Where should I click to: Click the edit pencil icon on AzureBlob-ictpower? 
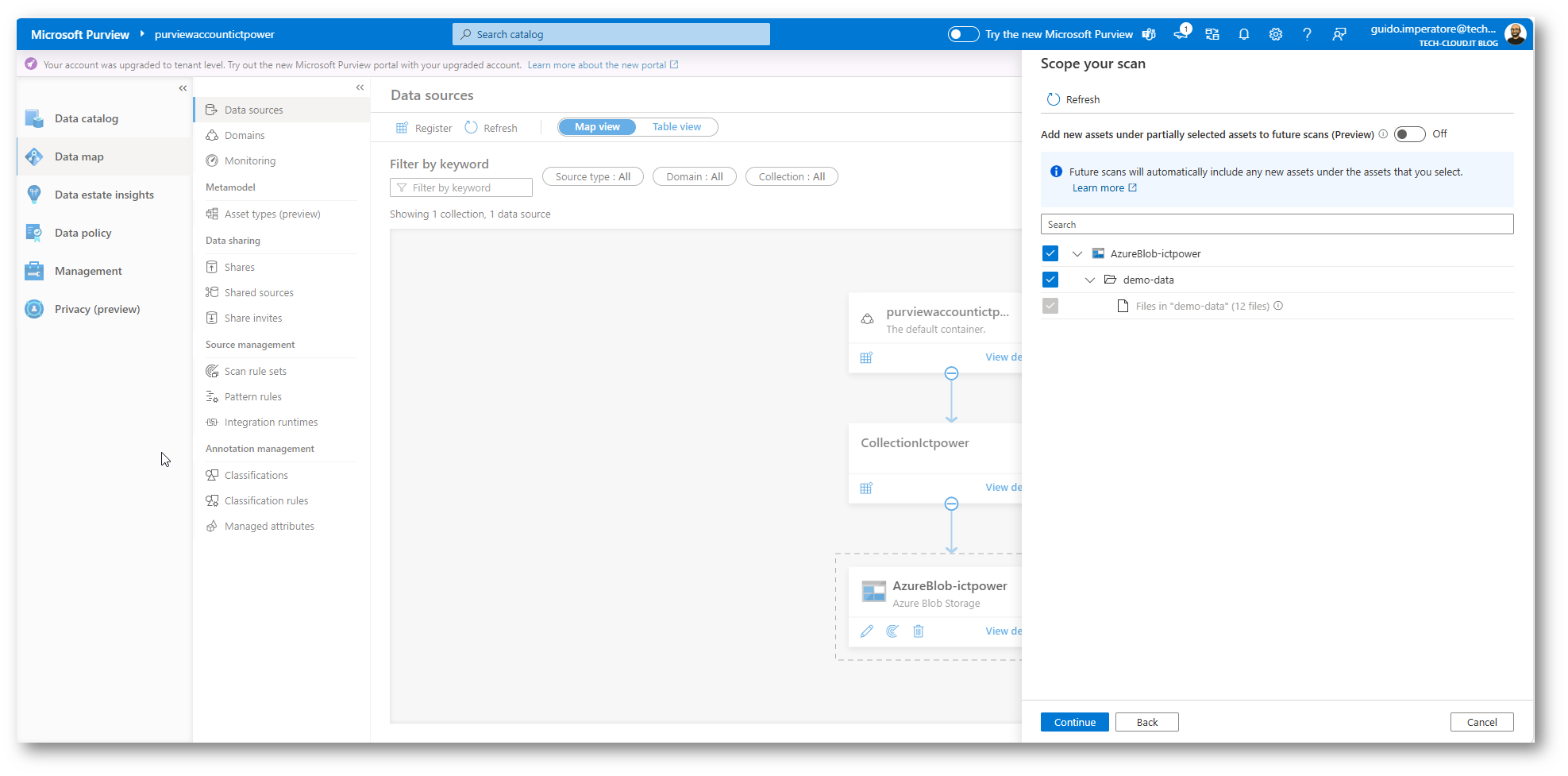(x=866, y=631)
